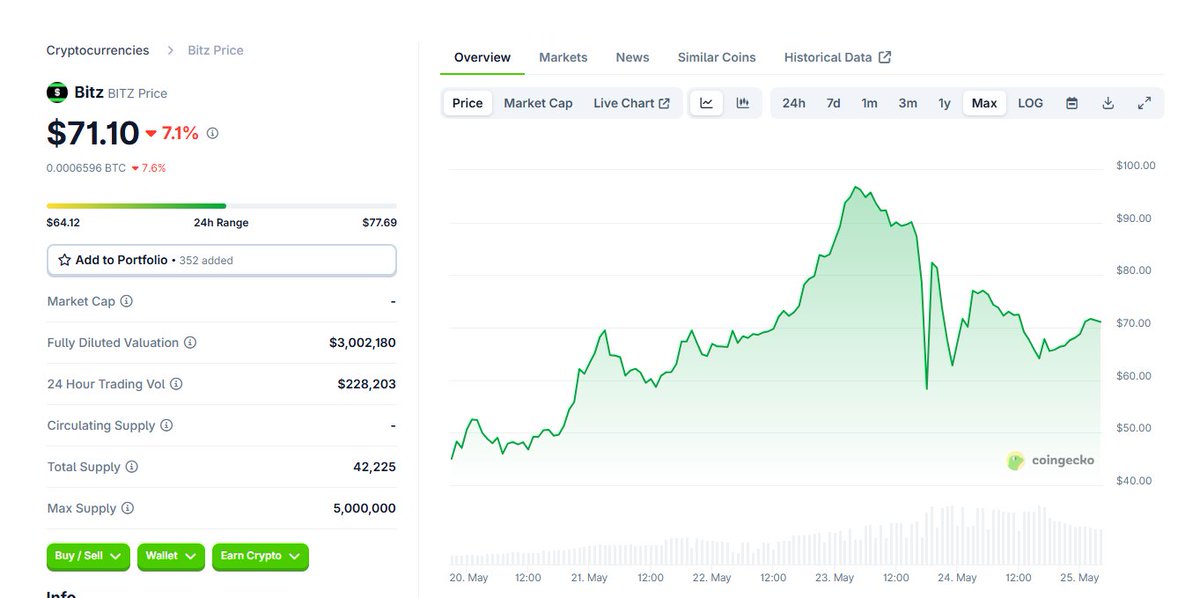
Task: Open the Historical Data tab
Action: 837,57
